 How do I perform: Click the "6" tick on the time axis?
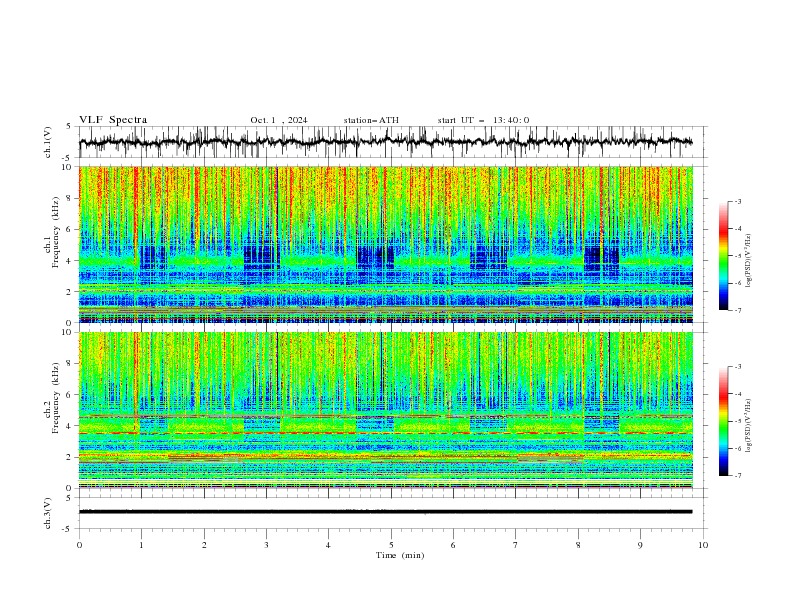point(453,545)
